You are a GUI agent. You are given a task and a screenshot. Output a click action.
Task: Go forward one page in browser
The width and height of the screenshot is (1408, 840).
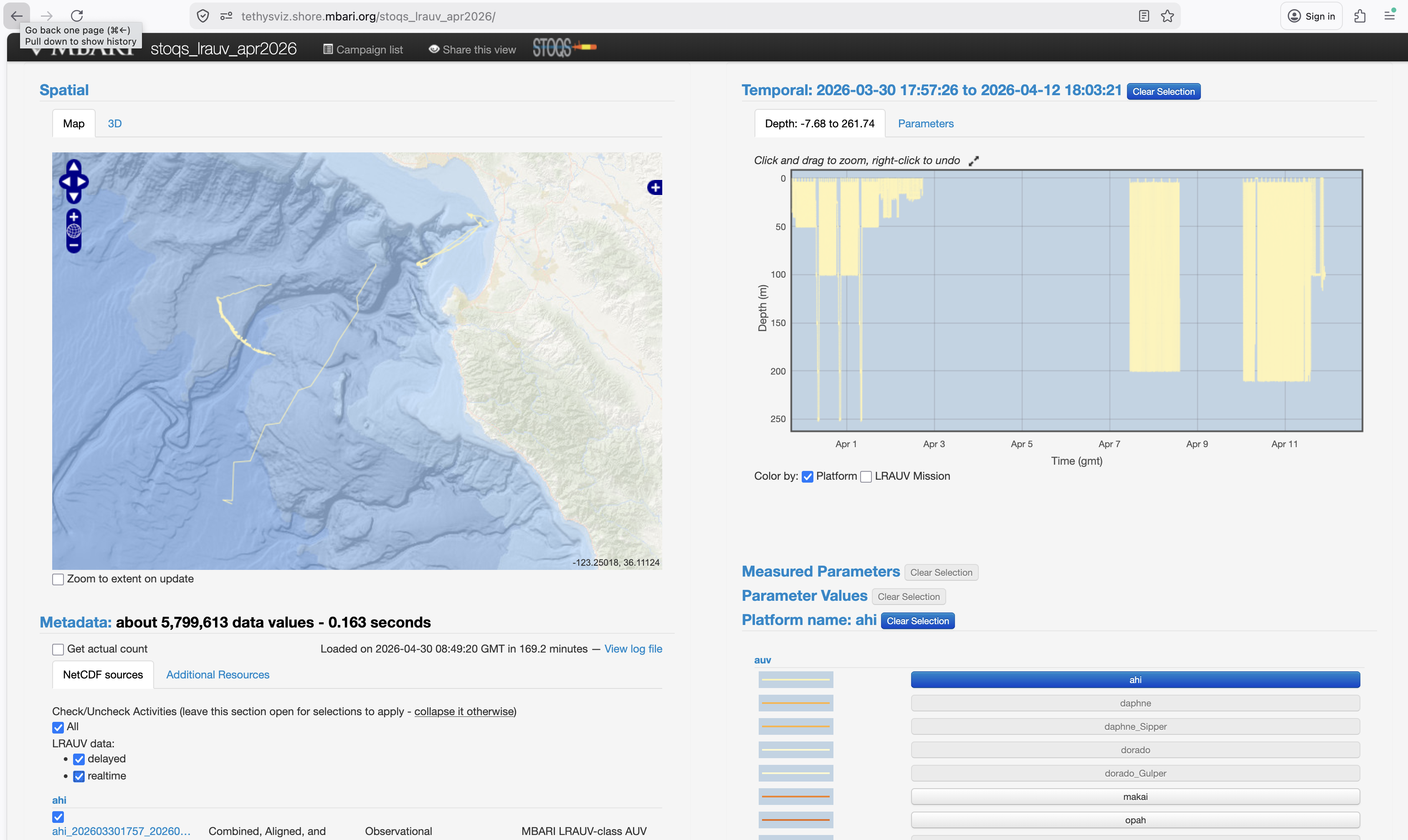click(46, 16)
